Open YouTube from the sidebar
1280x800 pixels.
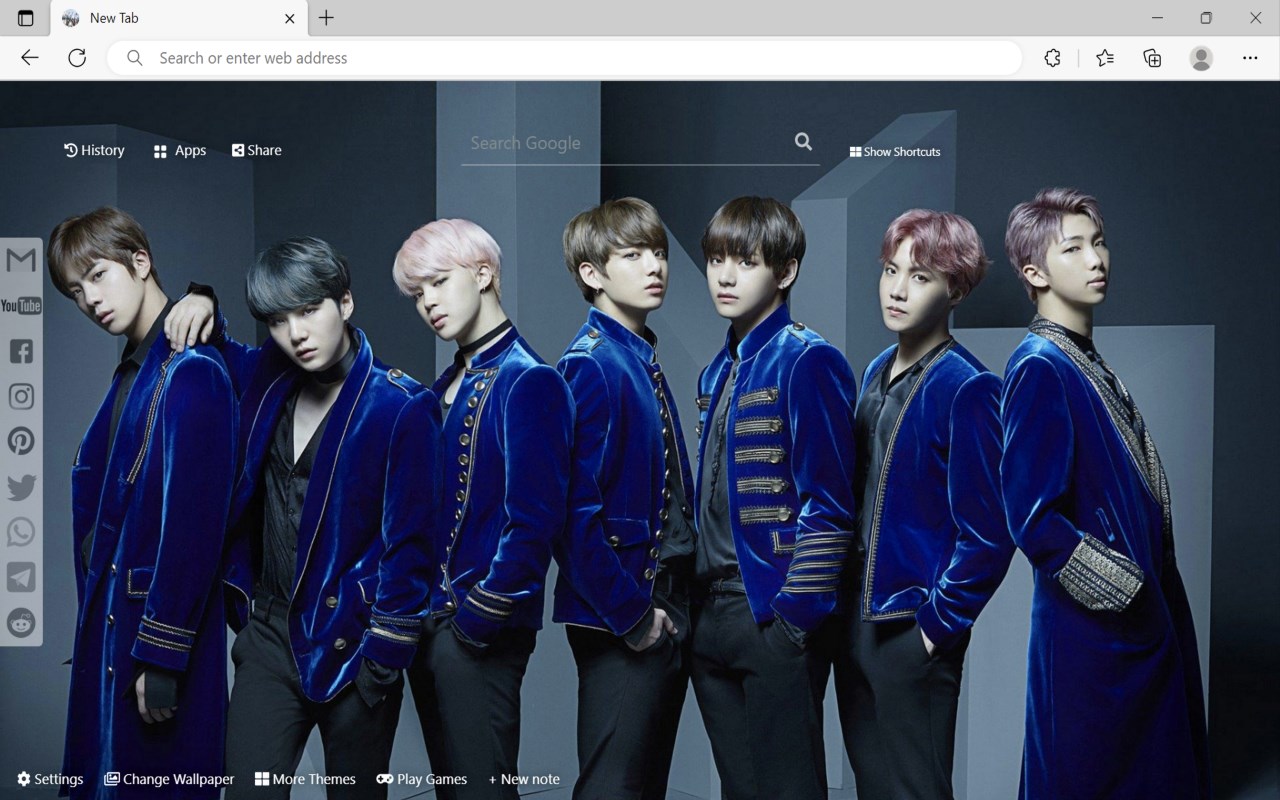point(21,305)
